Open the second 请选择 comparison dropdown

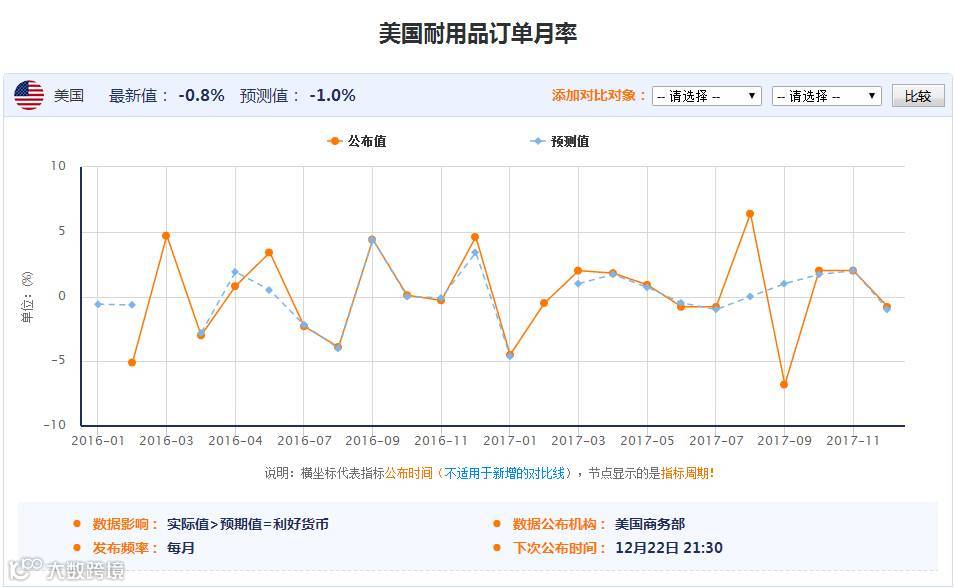point(826,96)
